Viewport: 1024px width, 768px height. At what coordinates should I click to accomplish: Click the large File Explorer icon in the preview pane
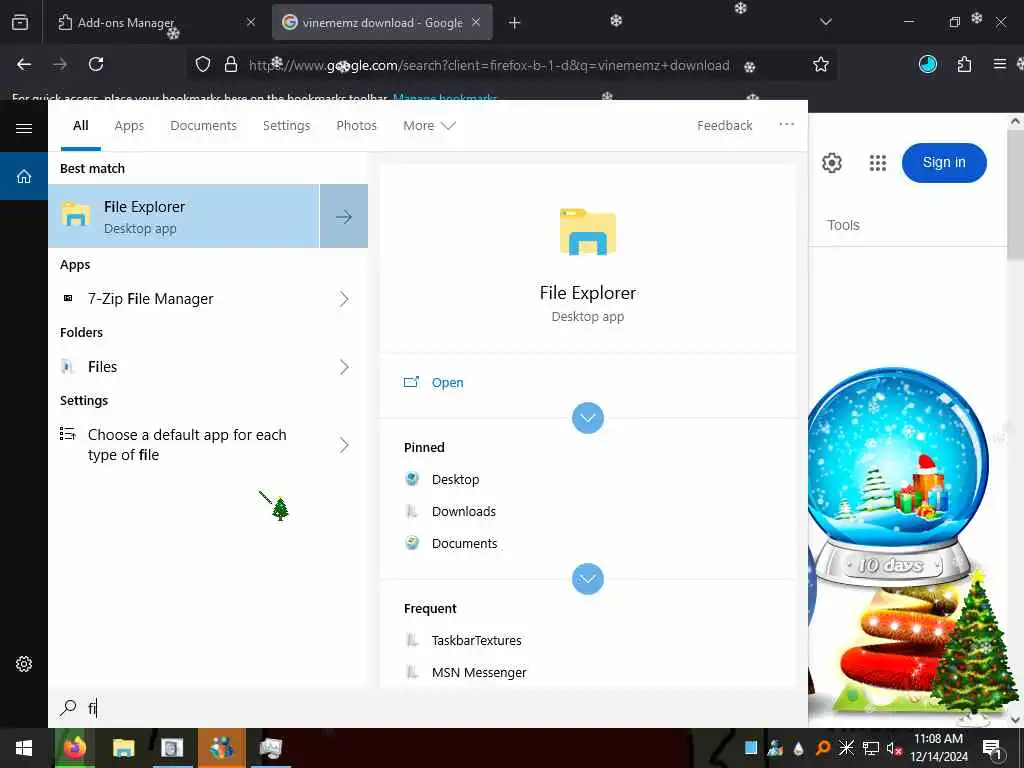588,231
